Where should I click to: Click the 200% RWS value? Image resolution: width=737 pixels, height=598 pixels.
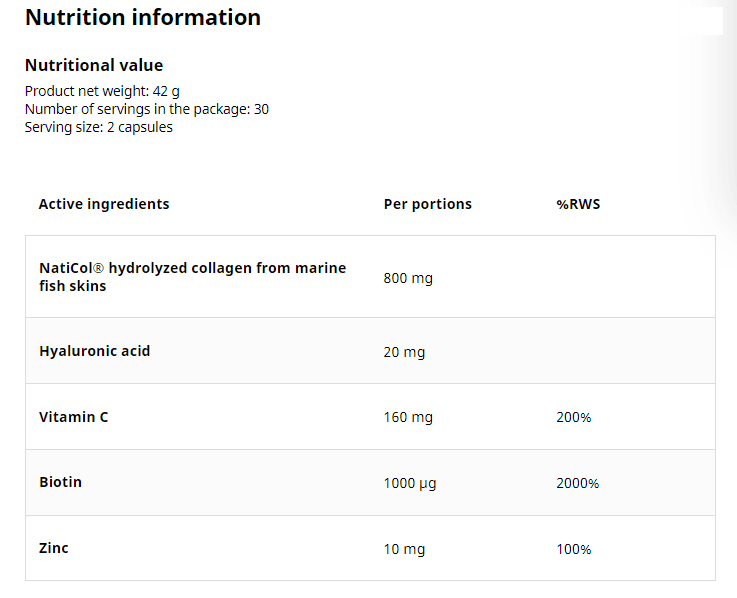pos(573,417)
